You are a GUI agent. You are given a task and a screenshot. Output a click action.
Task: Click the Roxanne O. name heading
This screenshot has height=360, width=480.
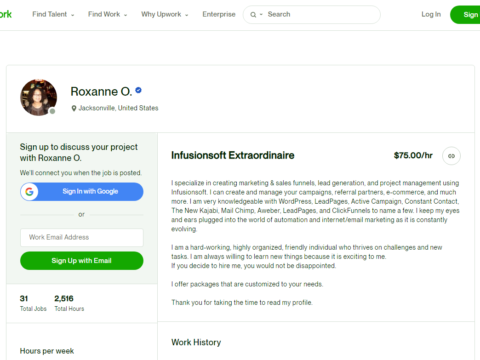[101, 91]
